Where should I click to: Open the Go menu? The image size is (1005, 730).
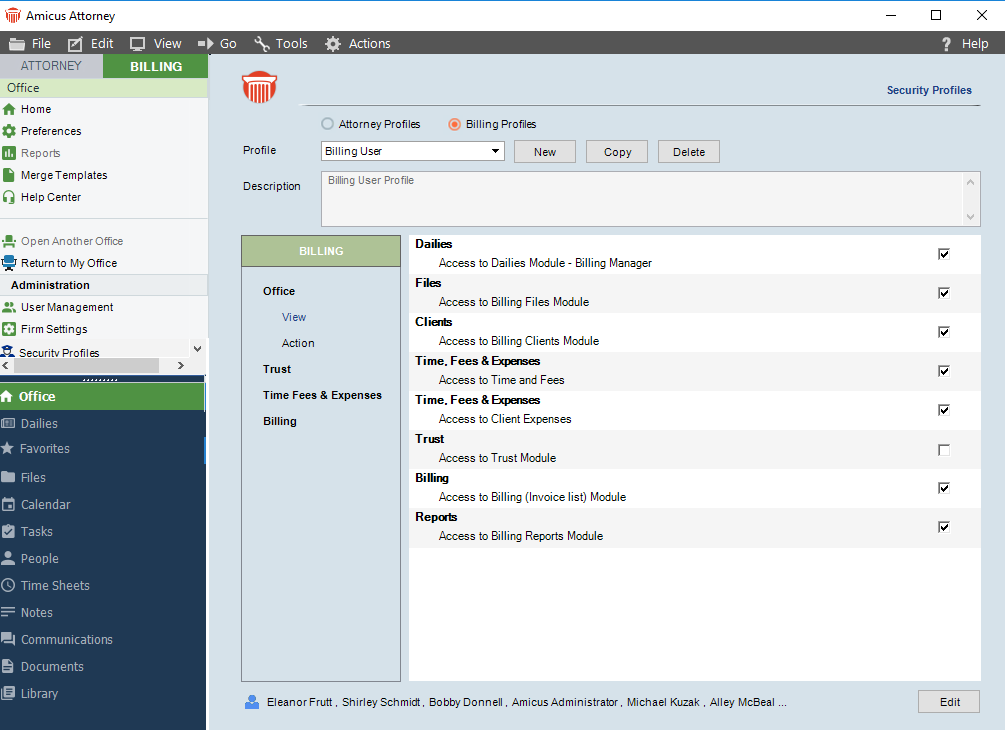pos(217,44)
